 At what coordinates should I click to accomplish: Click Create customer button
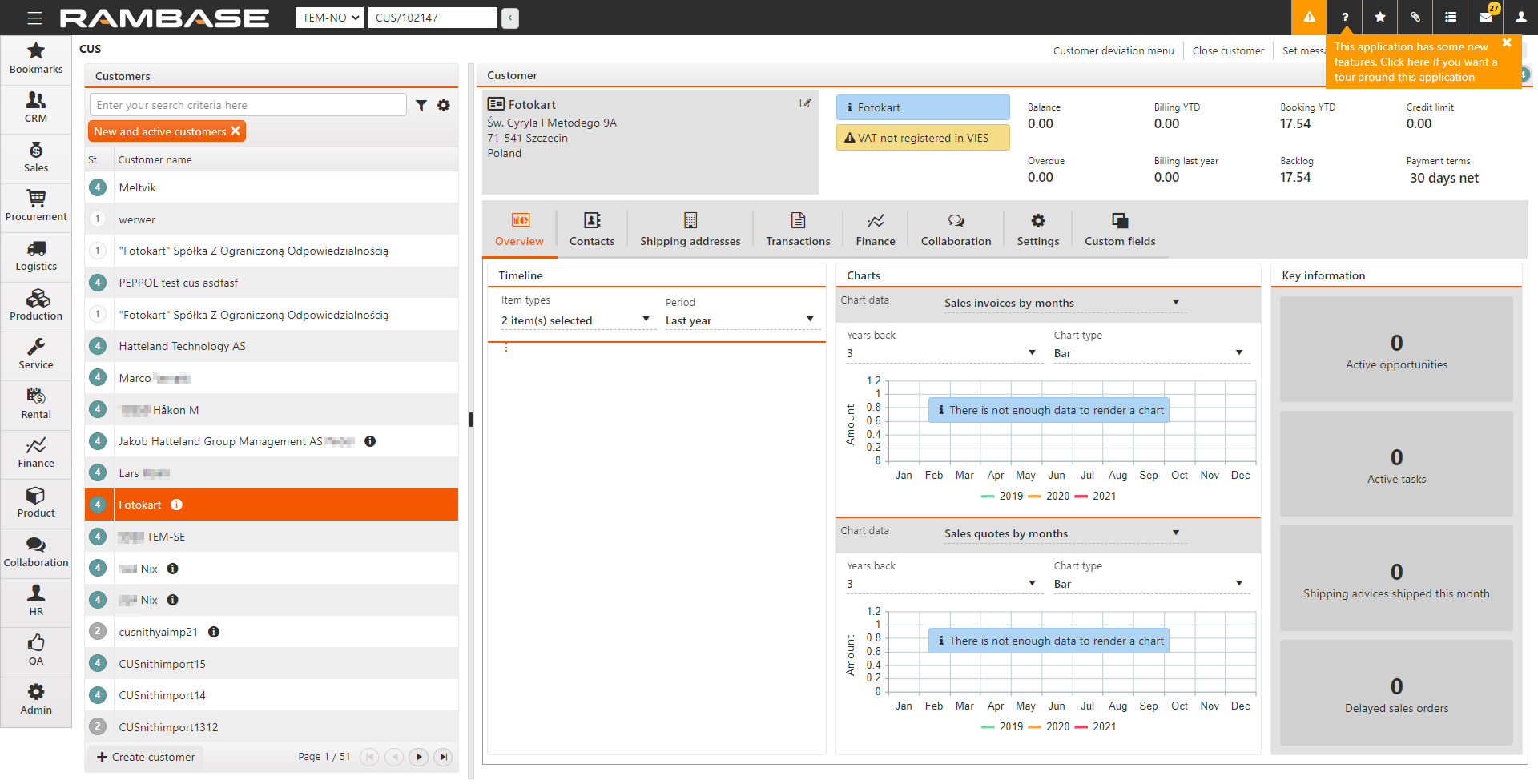[x=146, y=757]
